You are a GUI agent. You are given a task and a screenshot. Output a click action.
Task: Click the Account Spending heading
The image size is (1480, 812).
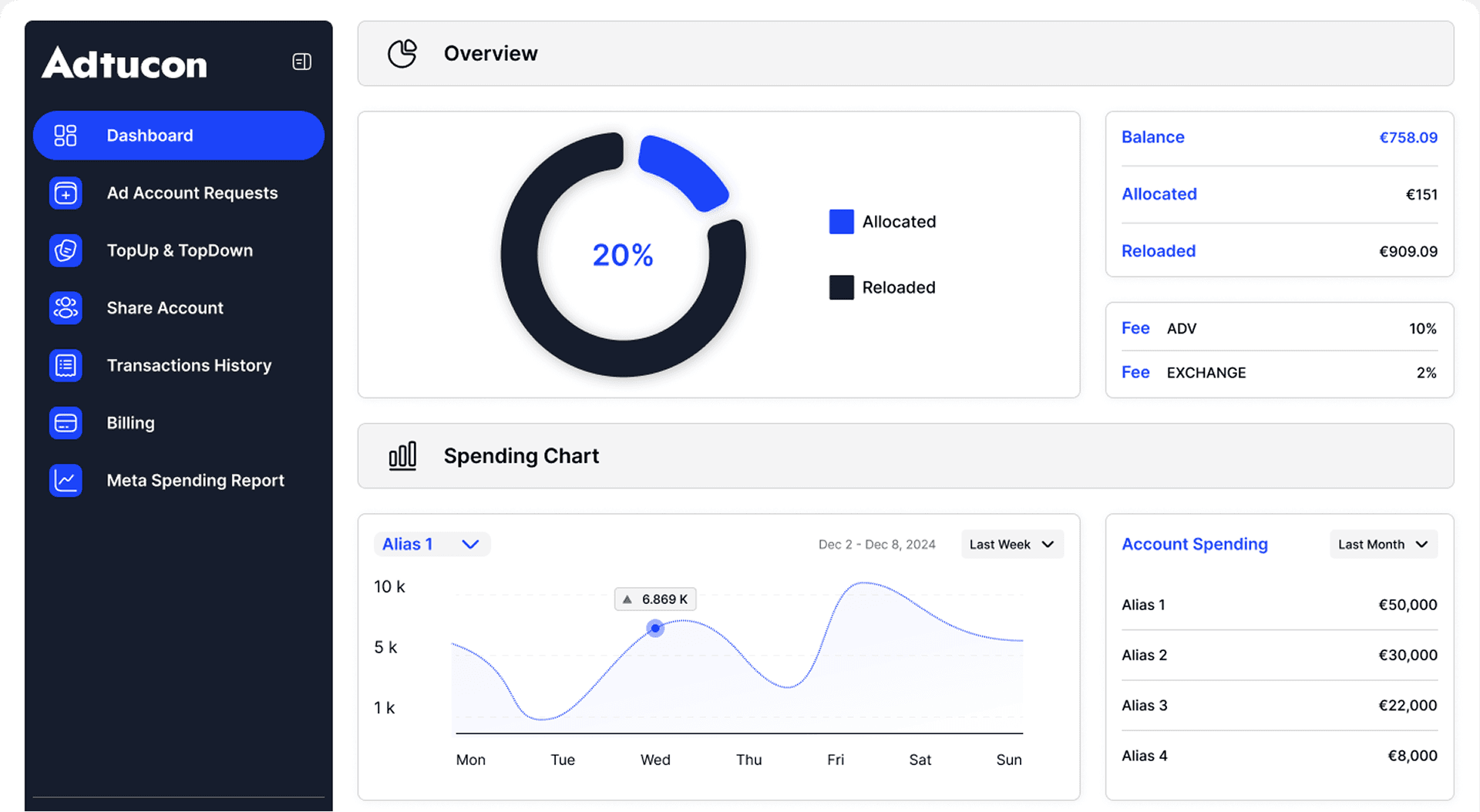[x=1194, y=544]
